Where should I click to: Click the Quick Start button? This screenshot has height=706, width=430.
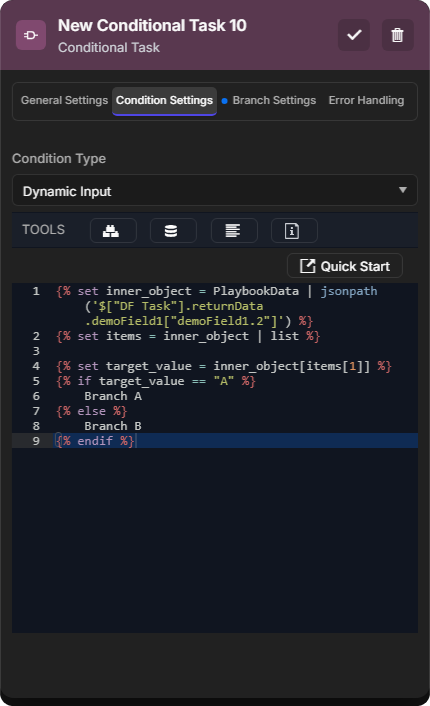point(344,266)
